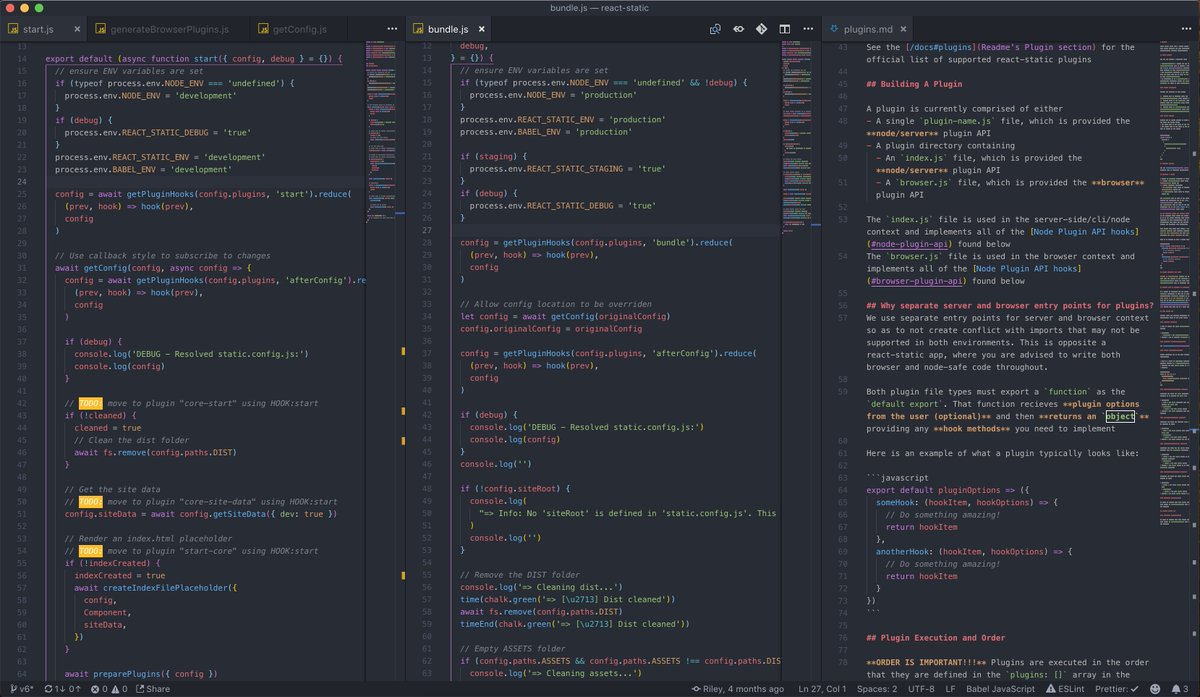Screen dimensions: 1200x697
Task: Click the open changes eye icon
Action: point(739,30)
